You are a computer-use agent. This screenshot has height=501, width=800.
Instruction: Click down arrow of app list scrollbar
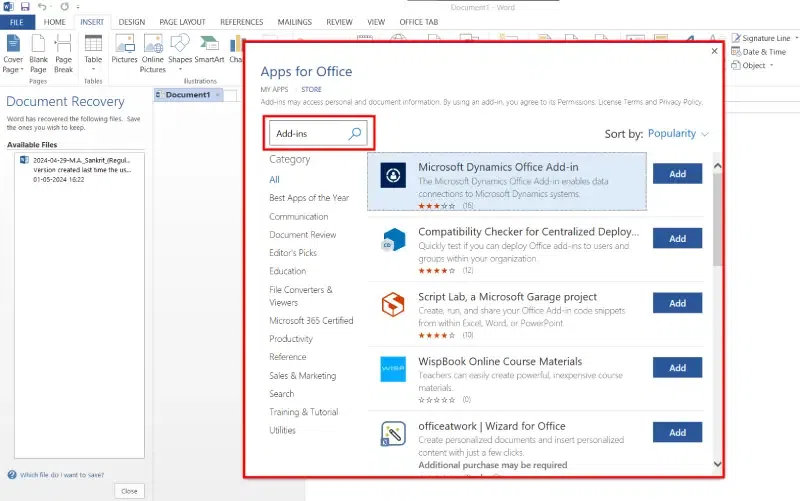click(x=717, y=464)
